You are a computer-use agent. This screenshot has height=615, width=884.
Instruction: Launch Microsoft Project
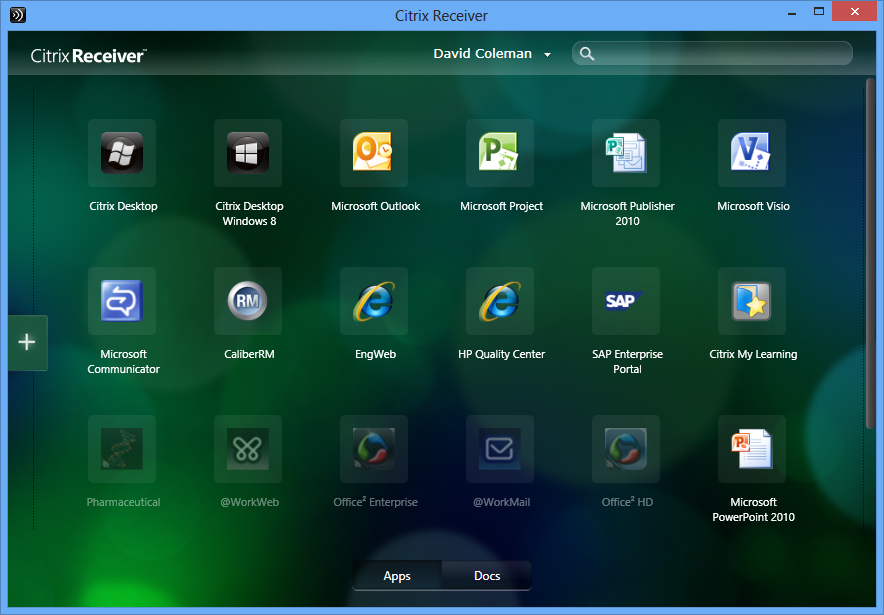(x=500, y=153)
